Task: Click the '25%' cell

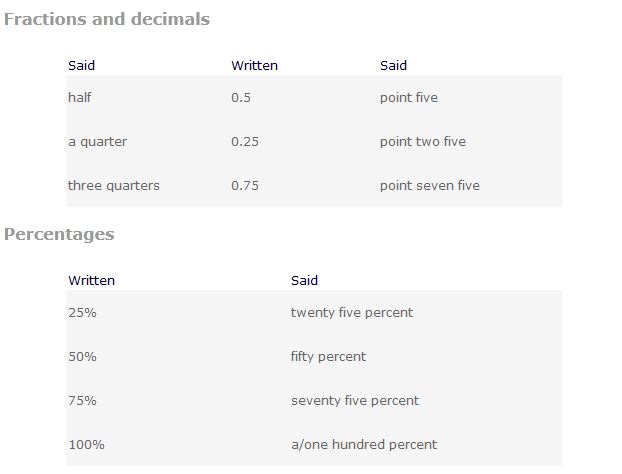Action: [82, 312]
